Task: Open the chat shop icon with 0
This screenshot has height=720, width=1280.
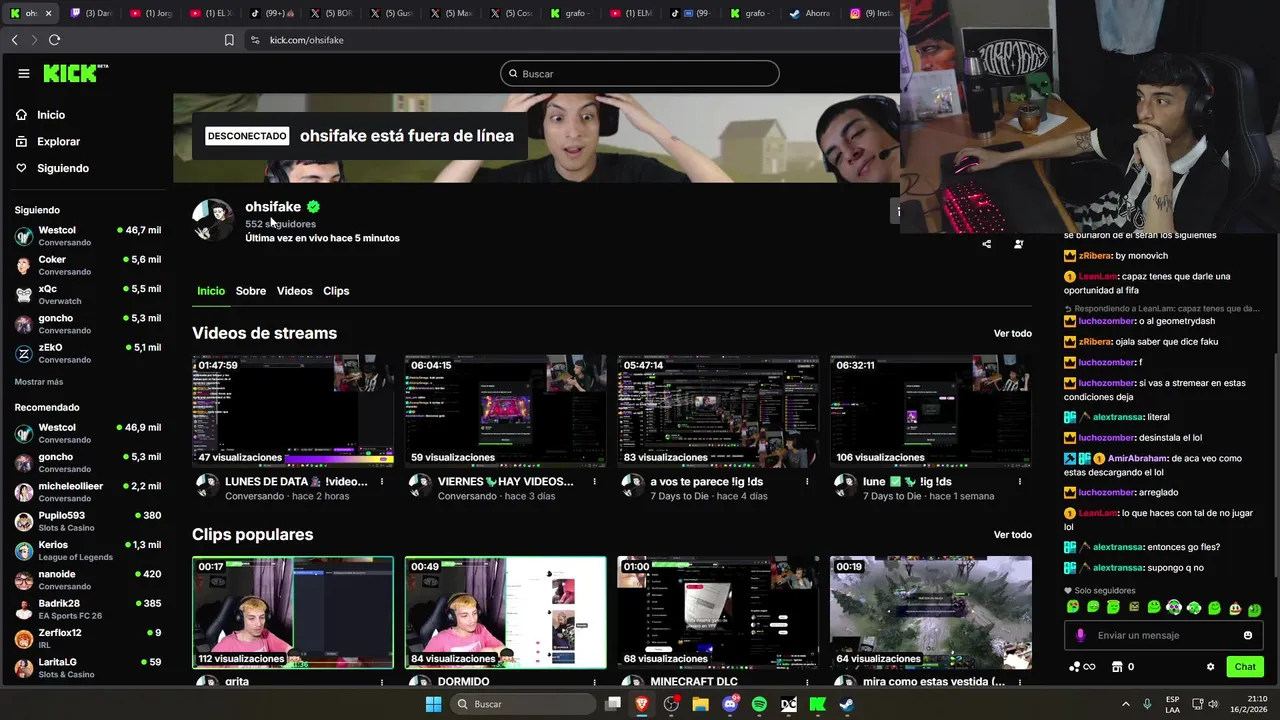Action: [1124, 667]
